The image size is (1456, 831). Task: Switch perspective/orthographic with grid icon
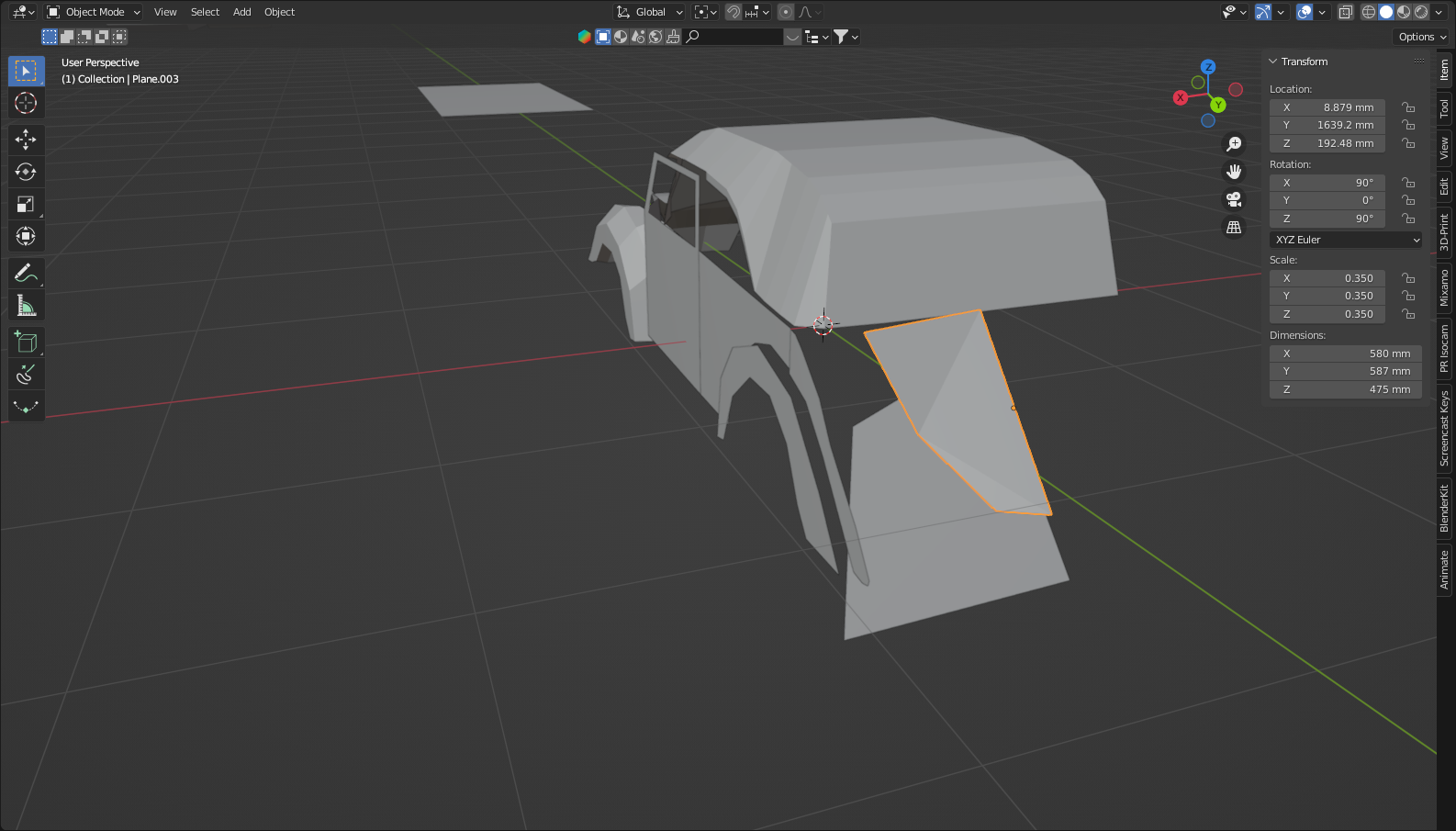pyautogui.click(x=1234, y=227)
